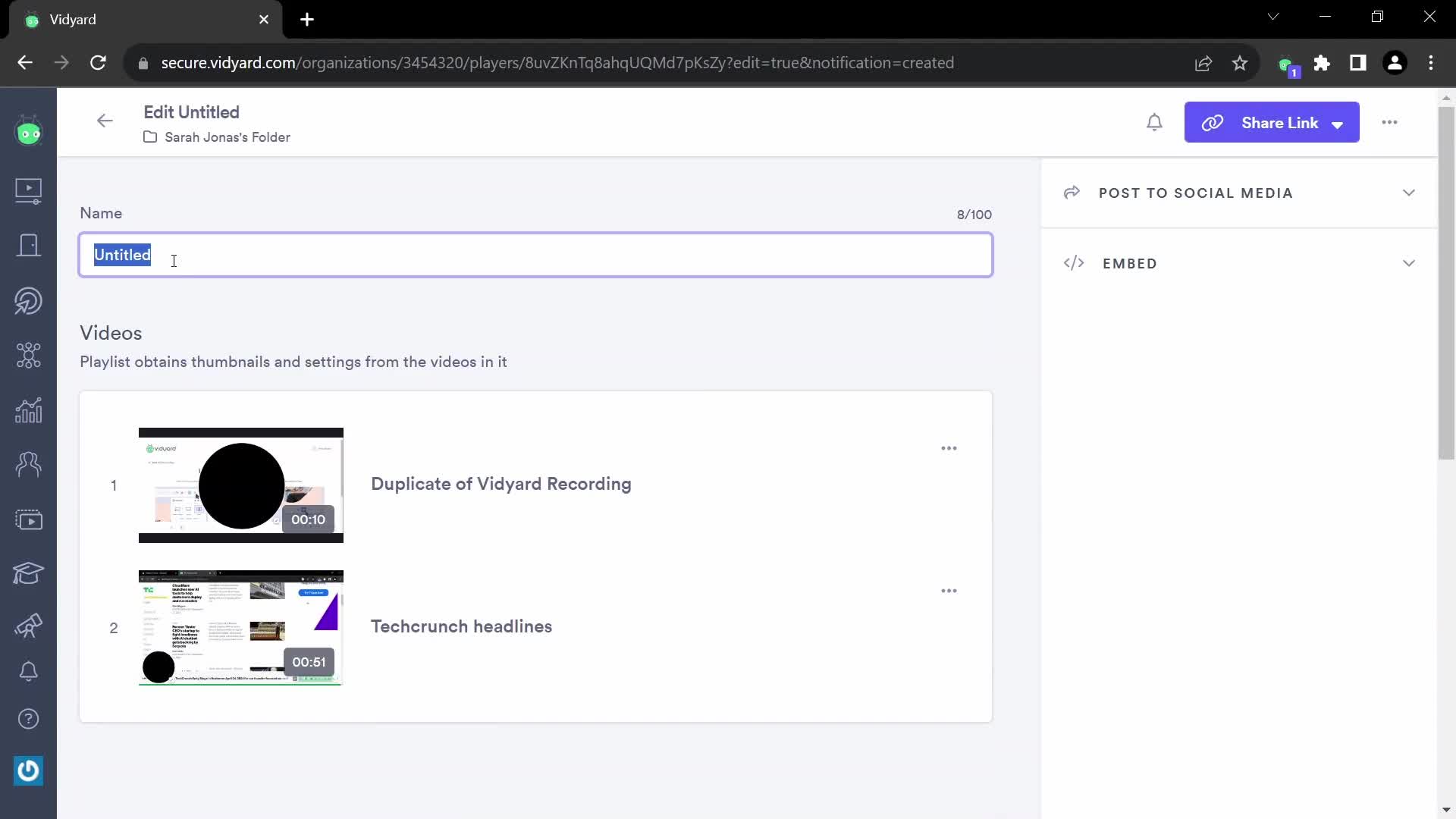Click the site lock icon in address bar
Image resolution: width=1456 pixels, height=819 pixels.
(143, 64)
